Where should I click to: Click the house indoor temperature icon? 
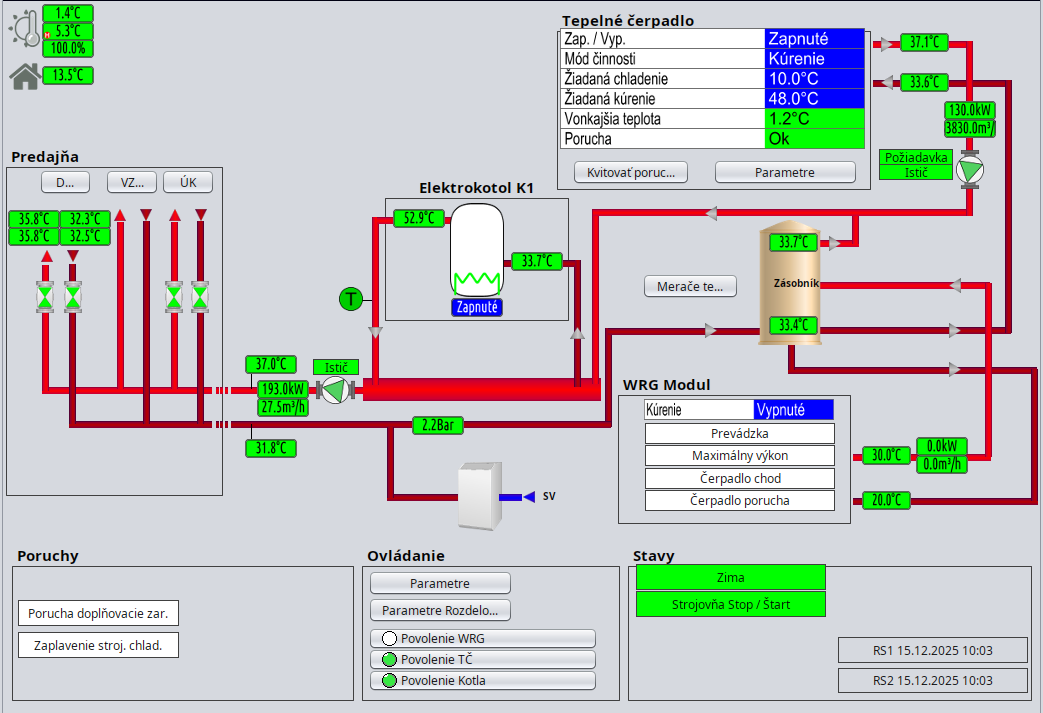[24, 75]
